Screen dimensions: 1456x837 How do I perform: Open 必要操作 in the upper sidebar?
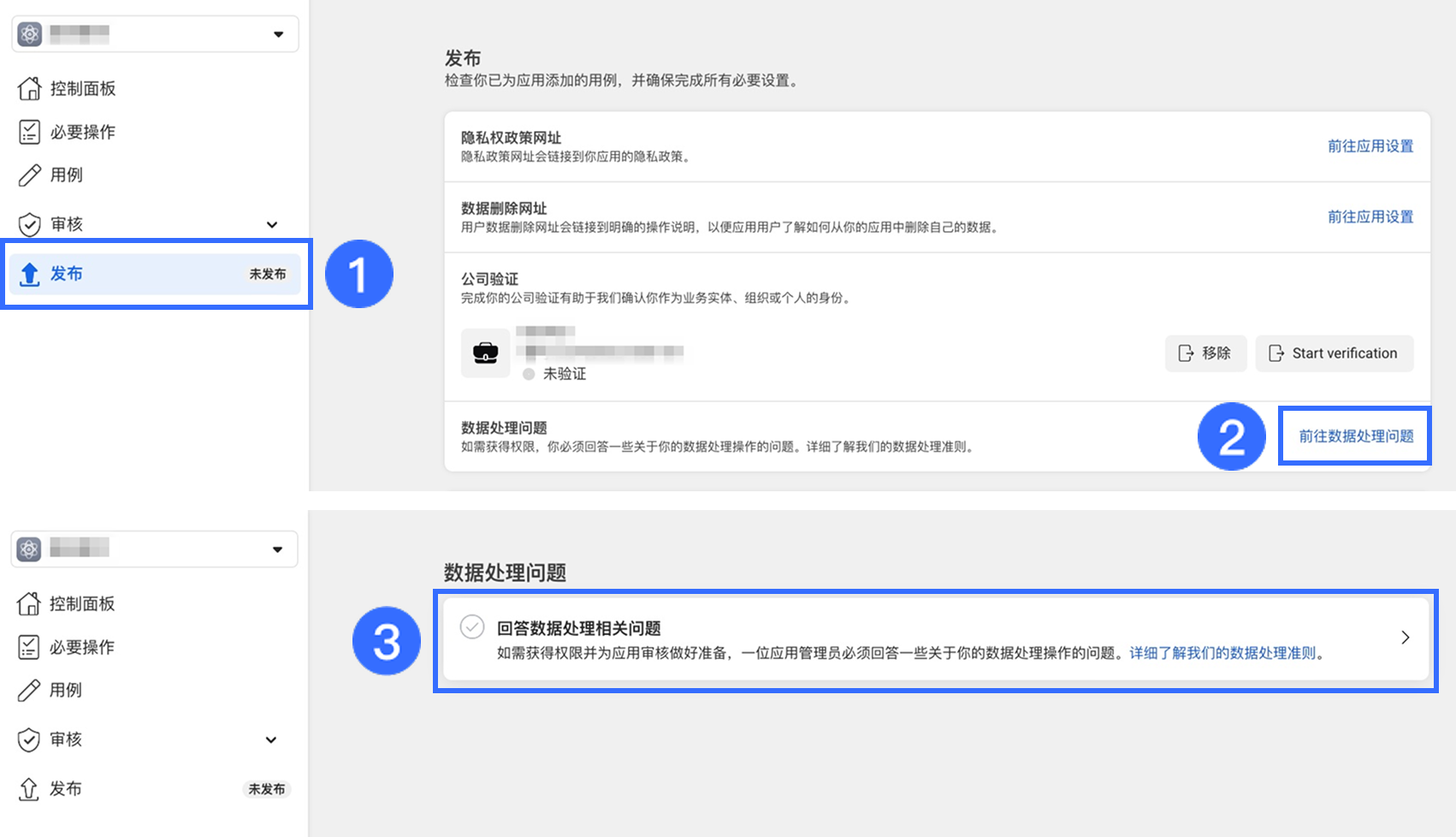[83, 132]
